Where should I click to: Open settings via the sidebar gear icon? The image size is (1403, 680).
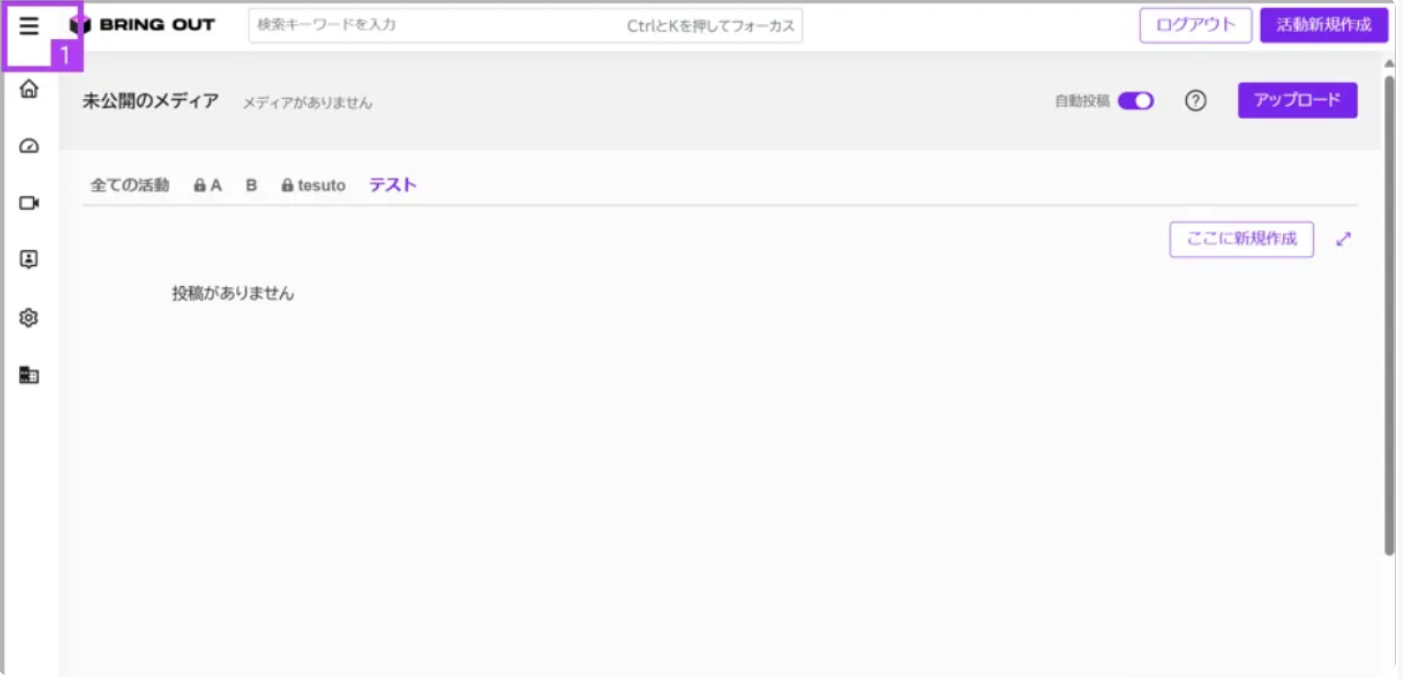click(29, 318)
